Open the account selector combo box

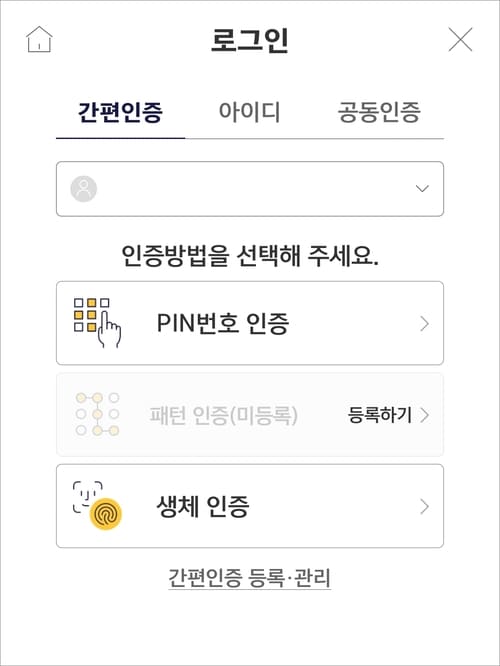click(x=250, y=189)
